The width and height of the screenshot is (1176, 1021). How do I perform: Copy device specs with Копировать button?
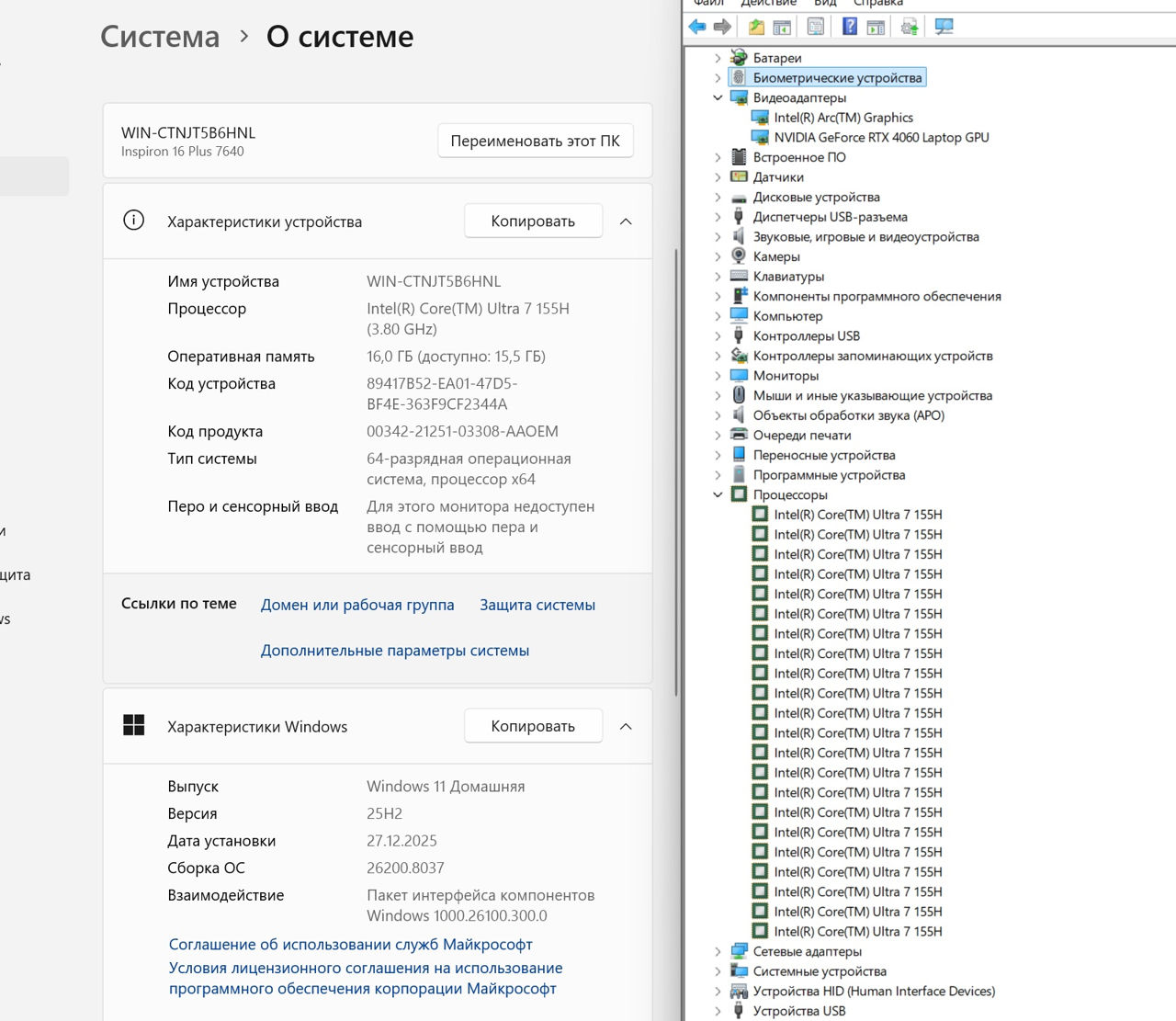[533, 221]
